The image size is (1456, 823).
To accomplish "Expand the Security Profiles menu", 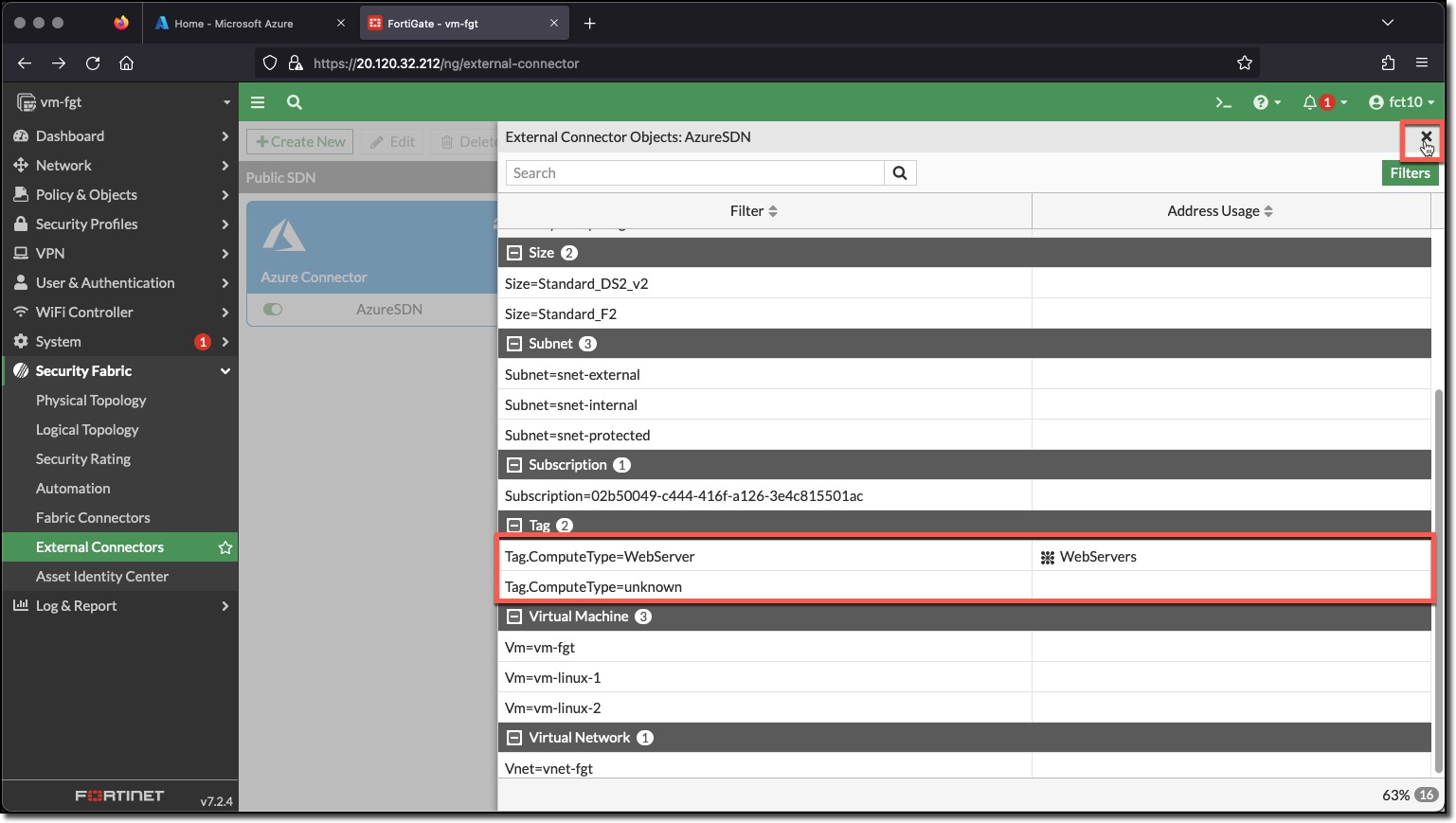I will point(121,224).
